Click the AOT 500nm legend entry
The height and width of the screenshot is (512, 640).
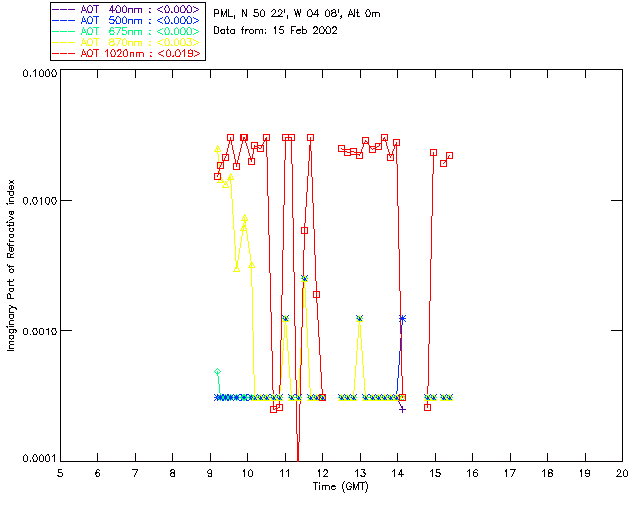pos(127,20)
